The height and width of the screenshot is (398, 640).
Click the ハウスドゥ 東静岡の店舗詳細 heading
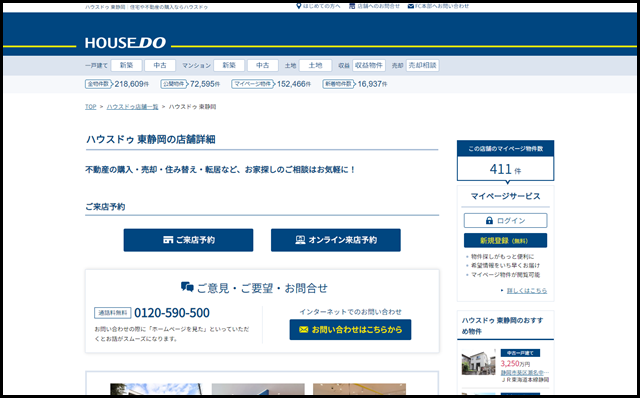click(x=151, y=139)
